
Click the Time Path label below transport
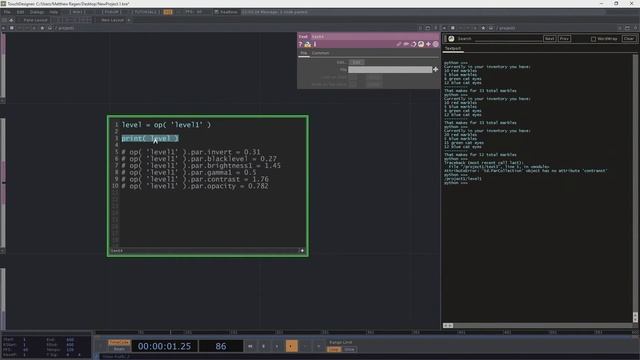[x=116, y=357]
